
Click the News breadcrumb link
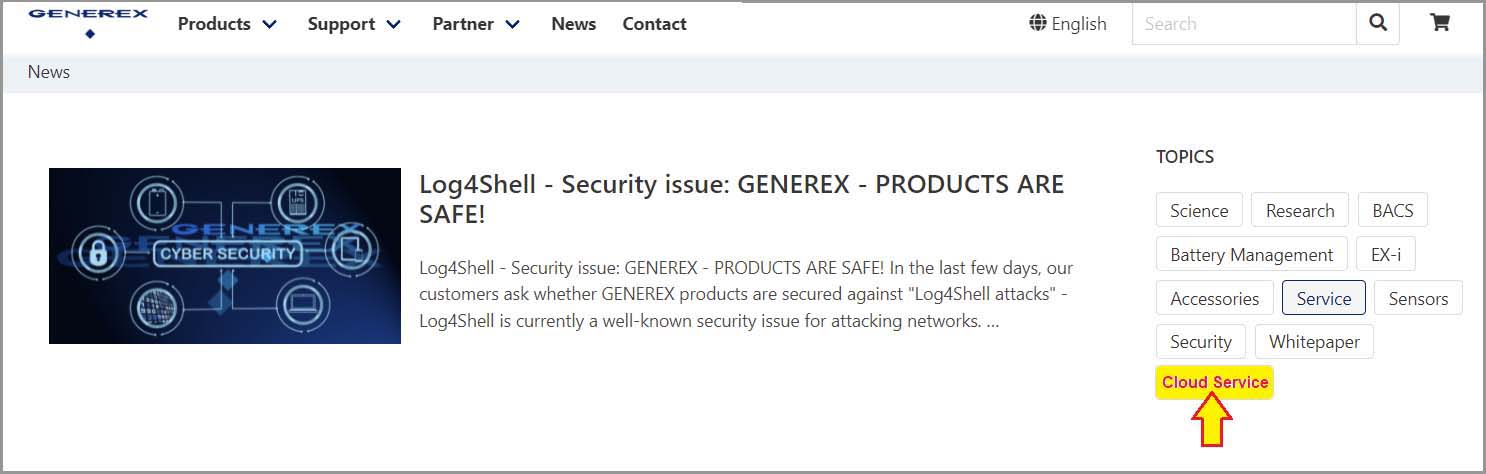click(x=49, y=72)
